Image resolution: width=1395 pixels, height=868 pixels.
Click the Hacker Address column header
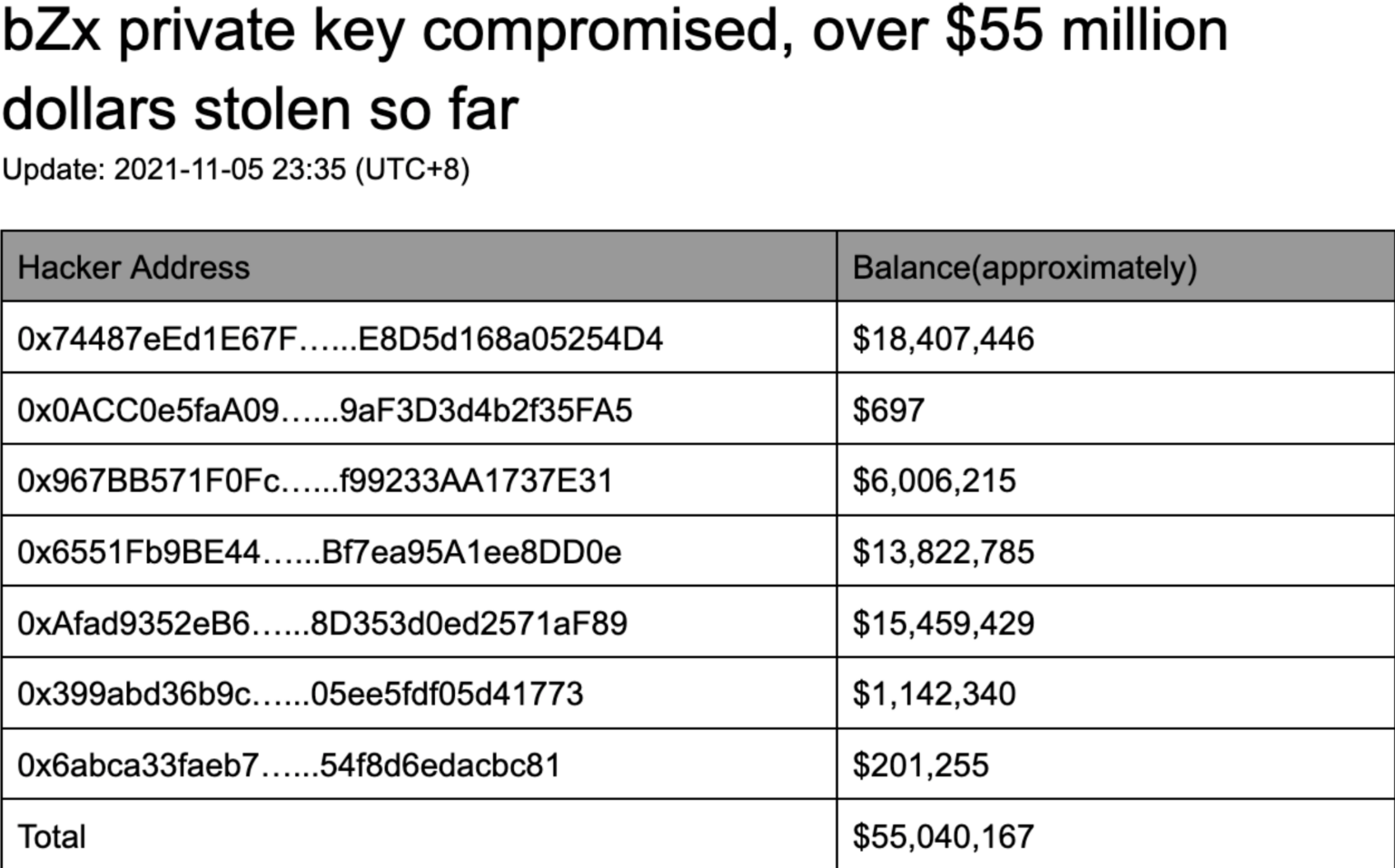(134, 268)
